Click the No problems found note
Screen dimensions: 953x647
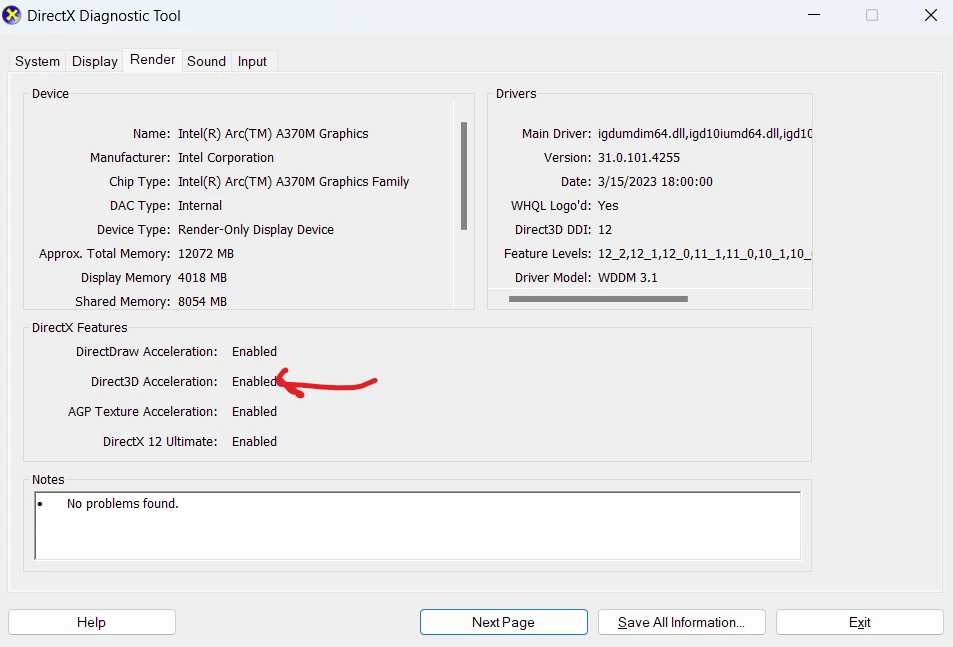[x=123, y=504]
